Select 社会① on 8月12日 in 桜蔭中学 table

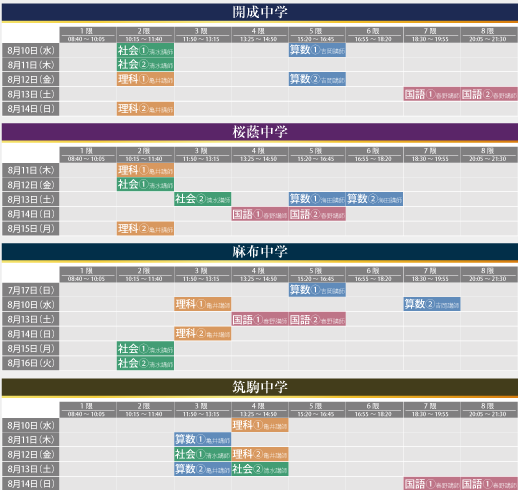tap(145, 184)
